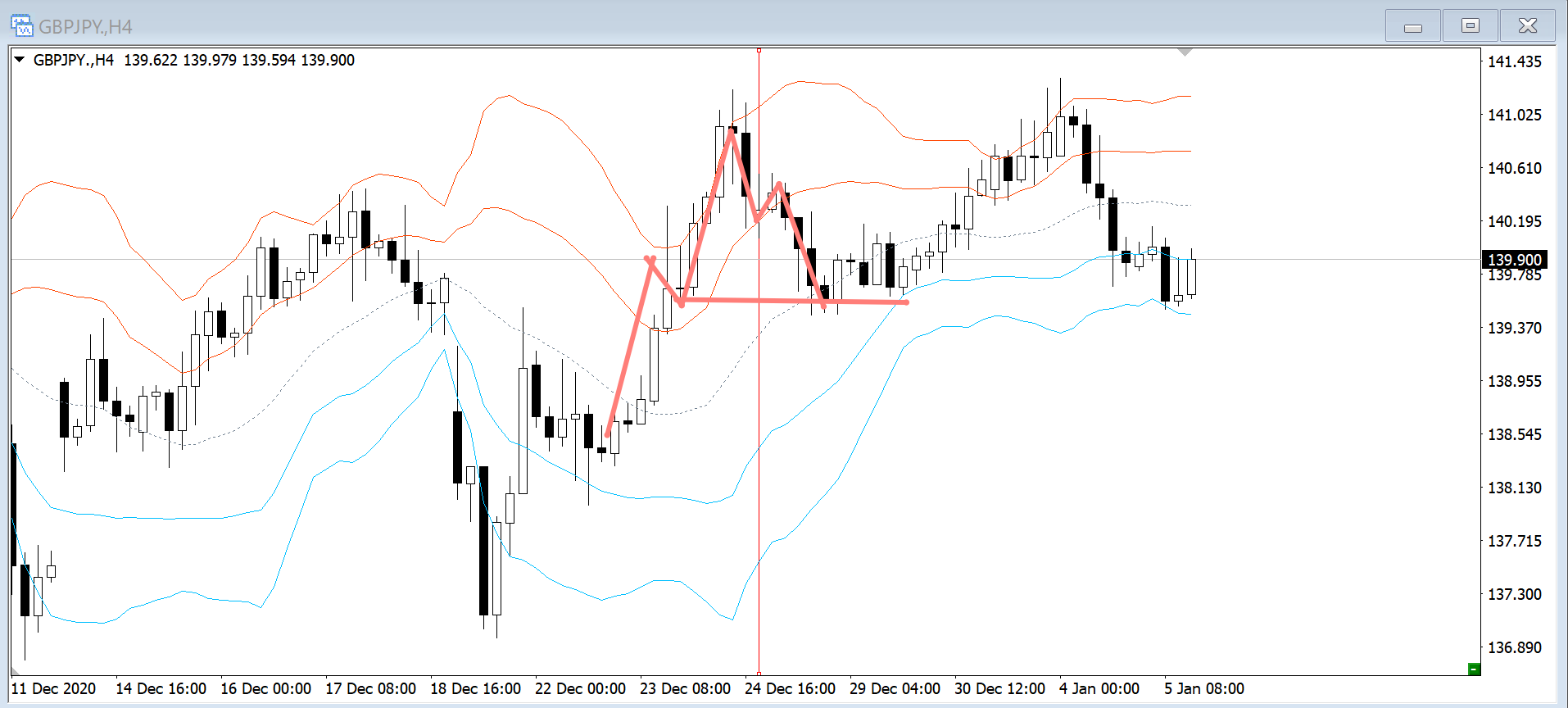
Task: Restore down the GBPJPY chart window
Action: coord(1470,26)
